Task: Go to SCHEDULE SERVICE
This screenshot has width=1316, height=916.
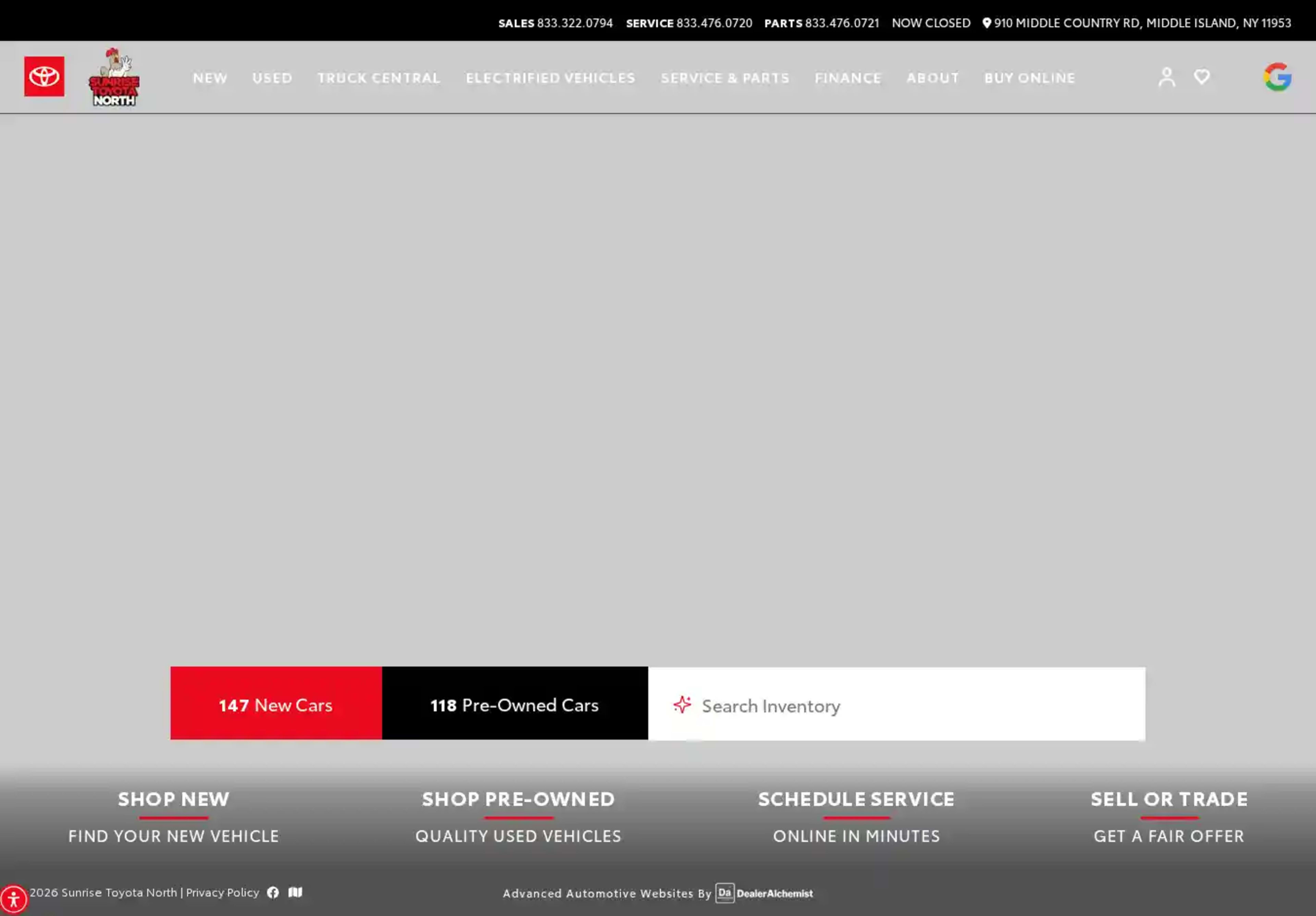Action: coord(856,799)
